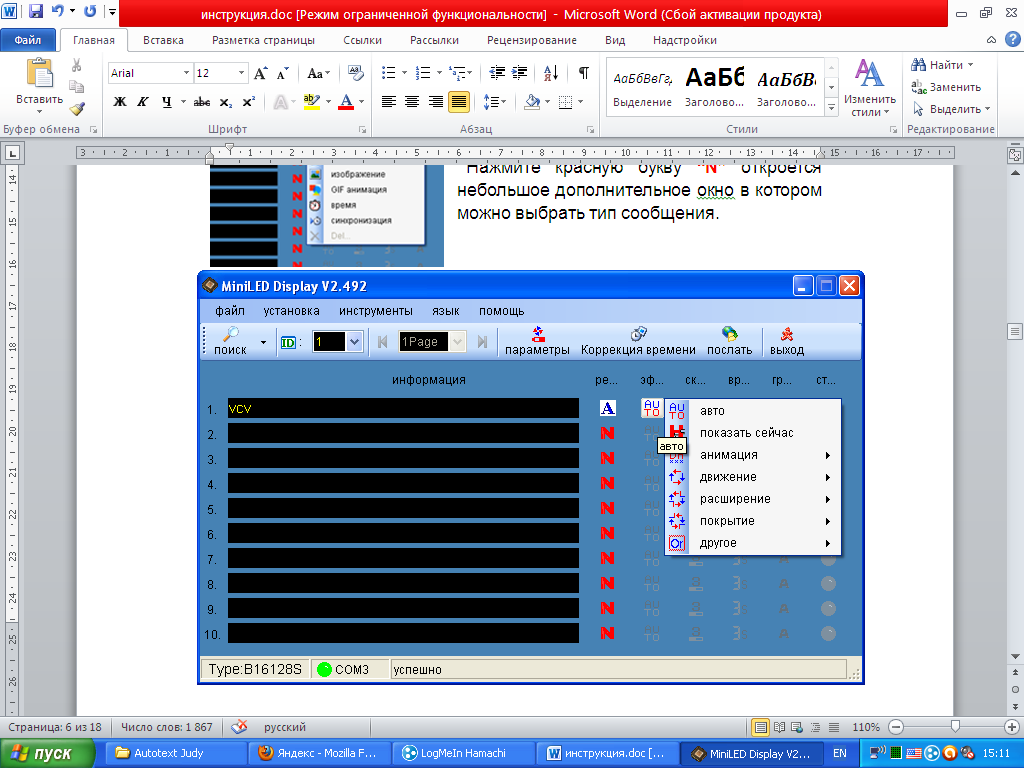The height and width of the screenshot is (768, 1024).
Task: Click the Undo arrow in quick access toolbar
Action: pos(58,11)
